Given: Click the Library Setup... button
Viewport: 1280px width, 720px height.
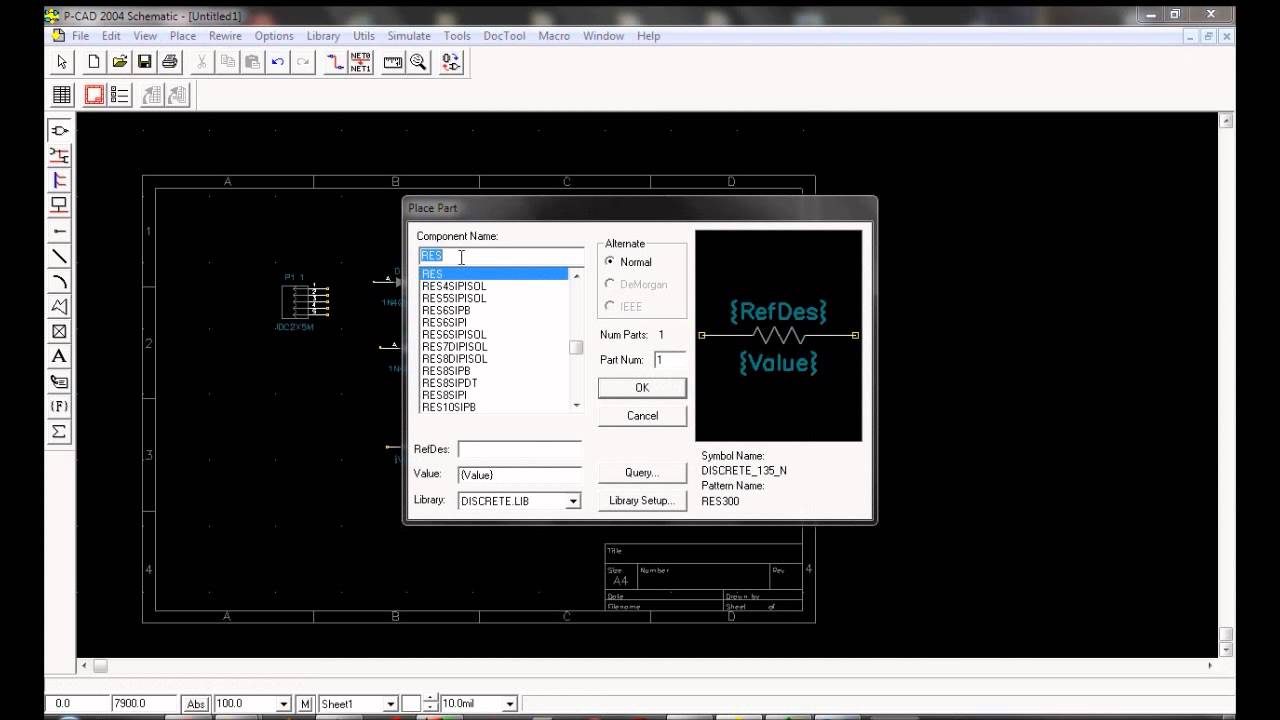Looking at the screenshot, I should pyautogui.click(x=642, y=500).
